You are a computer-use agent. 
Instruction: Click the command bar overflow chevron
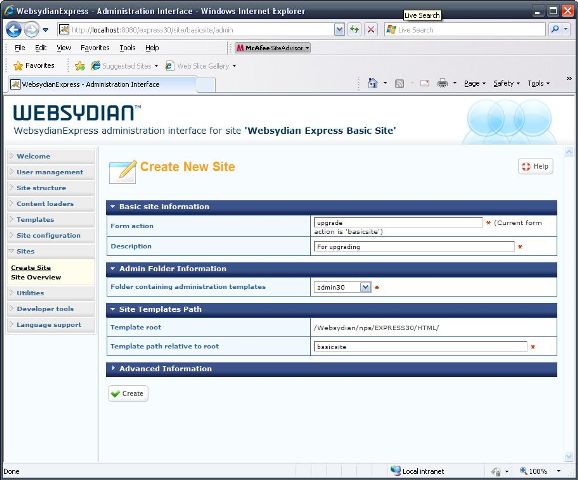coord(569,79)
